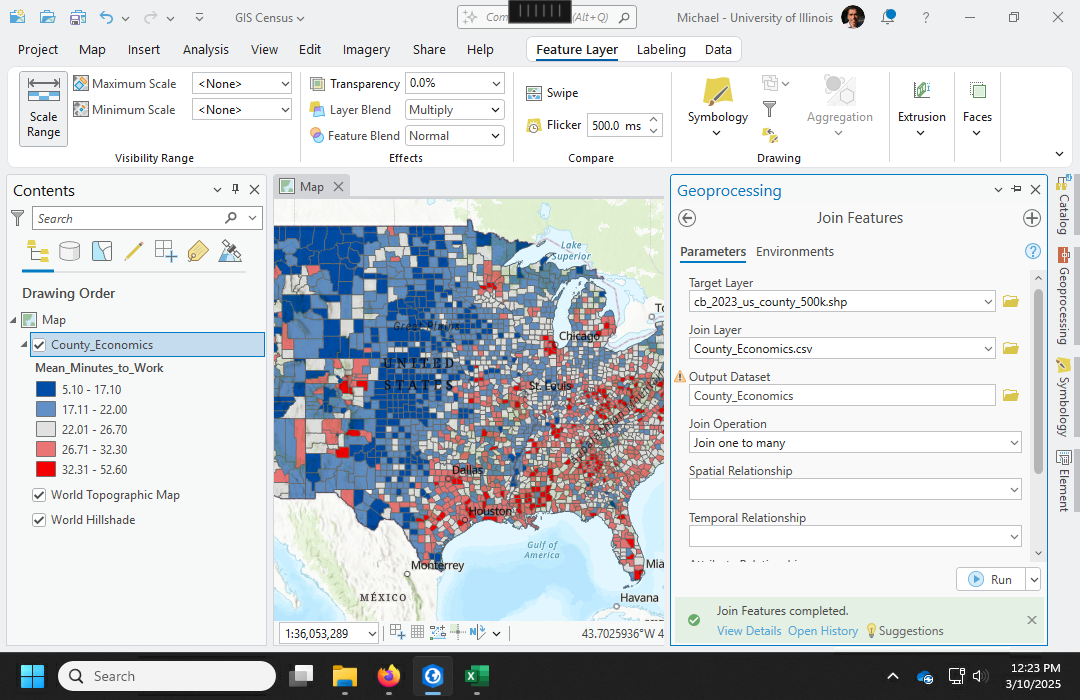
Task: Click the snapping icon in map status bar
Action: [397, 632]
